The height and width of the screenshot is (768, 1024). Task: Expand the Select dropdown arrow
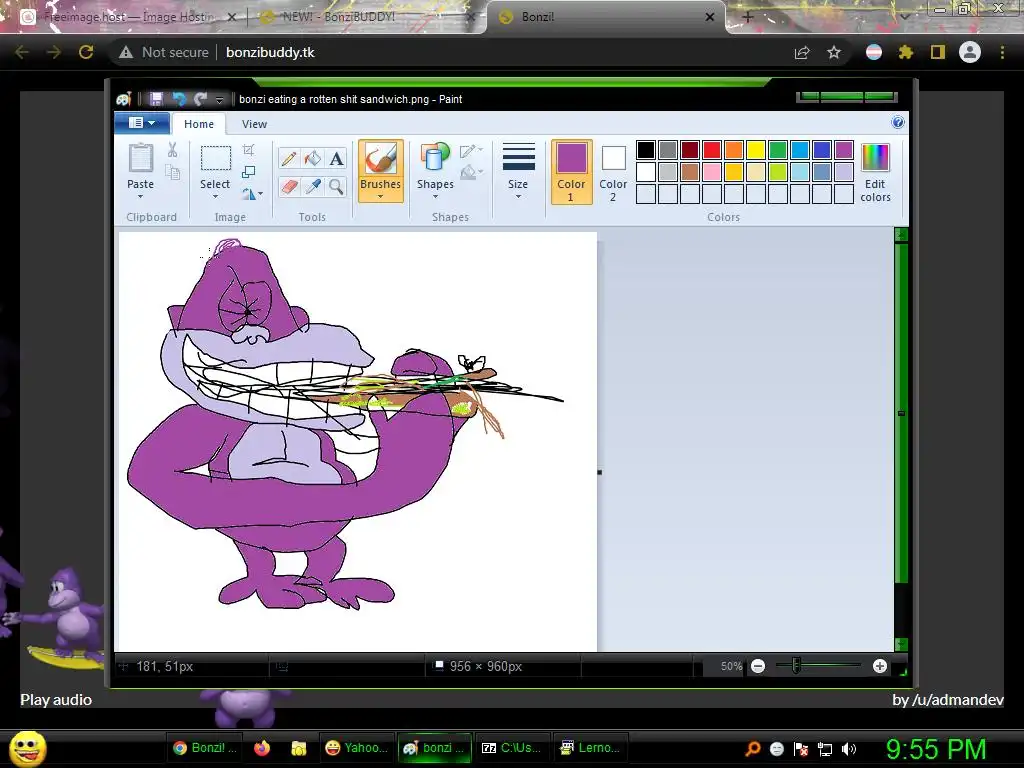pos(215,197)
